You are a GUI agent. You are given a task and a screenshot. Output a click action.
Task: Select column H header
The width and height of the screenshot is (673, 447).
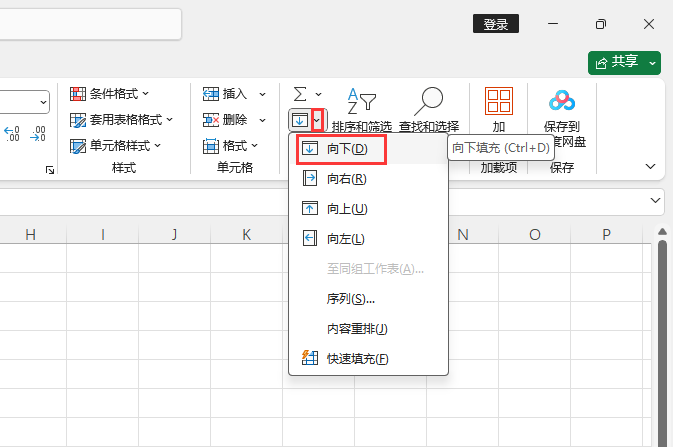(30, 234)
